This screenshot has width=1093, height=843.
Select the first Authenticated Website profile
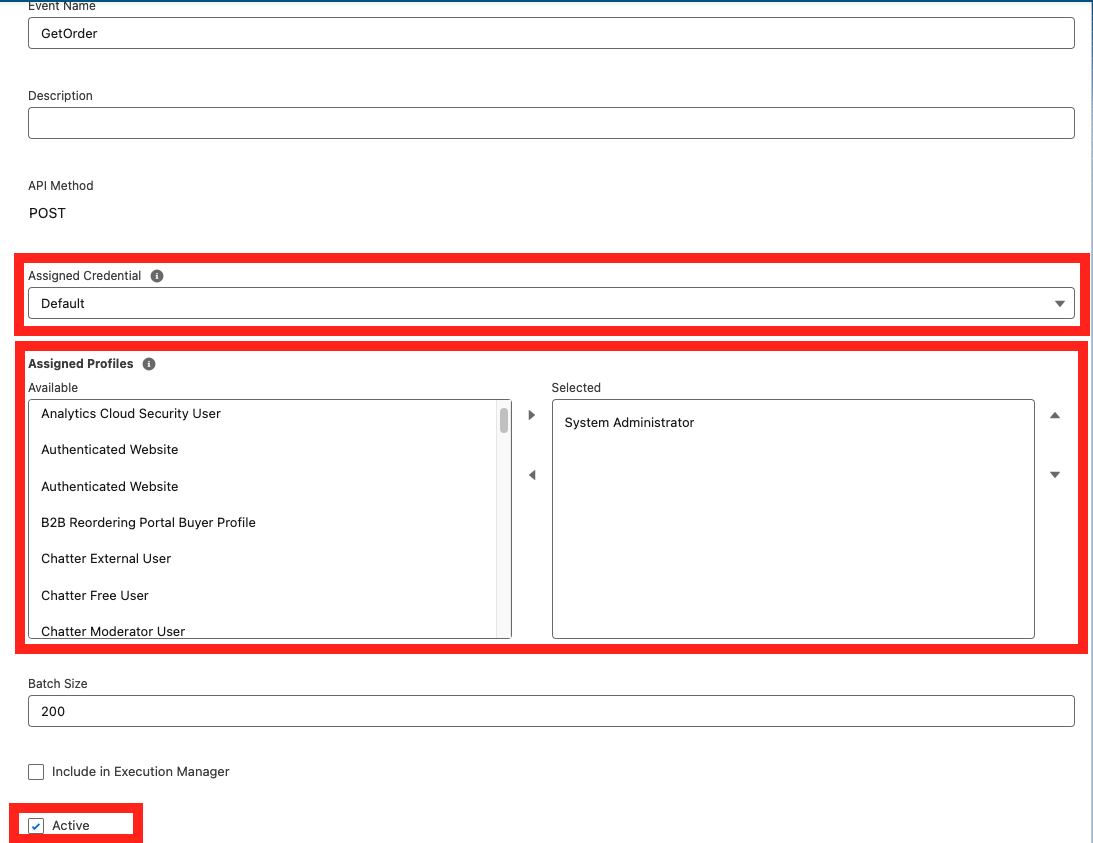click(263, 450)
